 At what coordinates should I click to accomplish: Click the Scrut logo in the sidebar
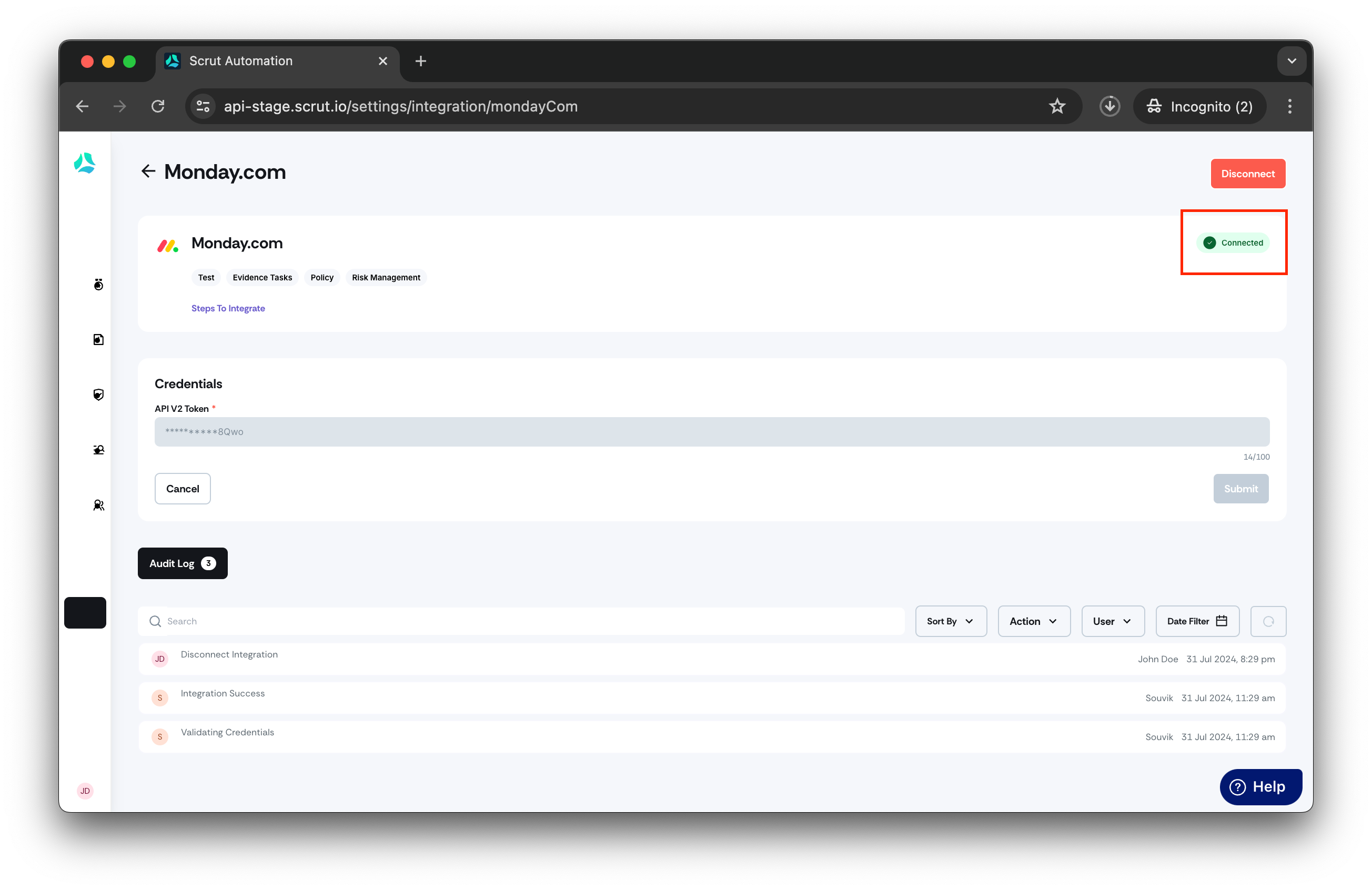tap(85, 163)
